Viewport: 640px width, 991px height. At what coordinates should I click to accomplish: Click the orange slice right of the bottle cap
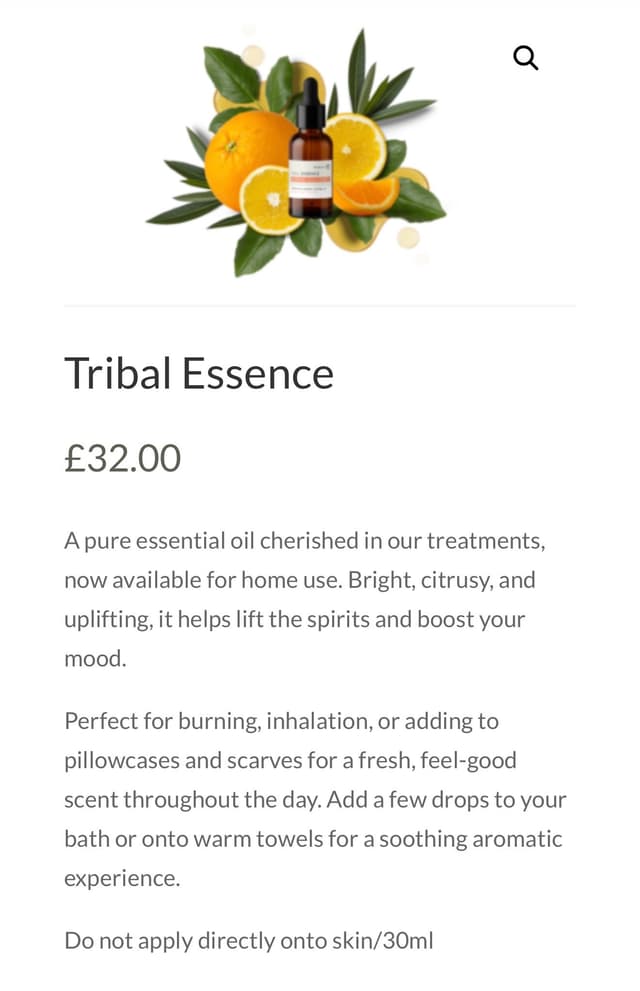(357, 146)
